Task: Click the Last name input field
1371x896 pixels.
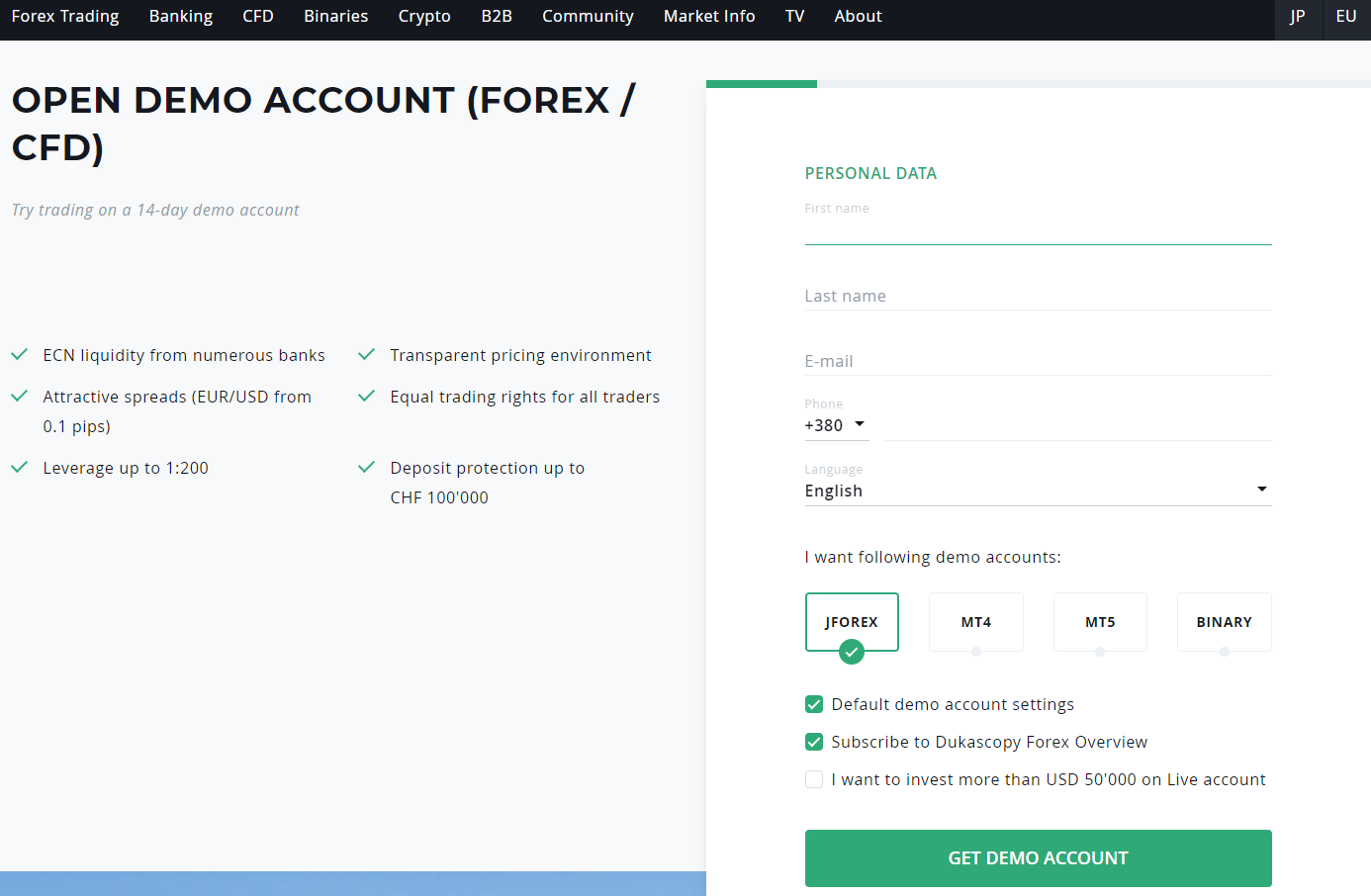Action: tap(1037, 296)
